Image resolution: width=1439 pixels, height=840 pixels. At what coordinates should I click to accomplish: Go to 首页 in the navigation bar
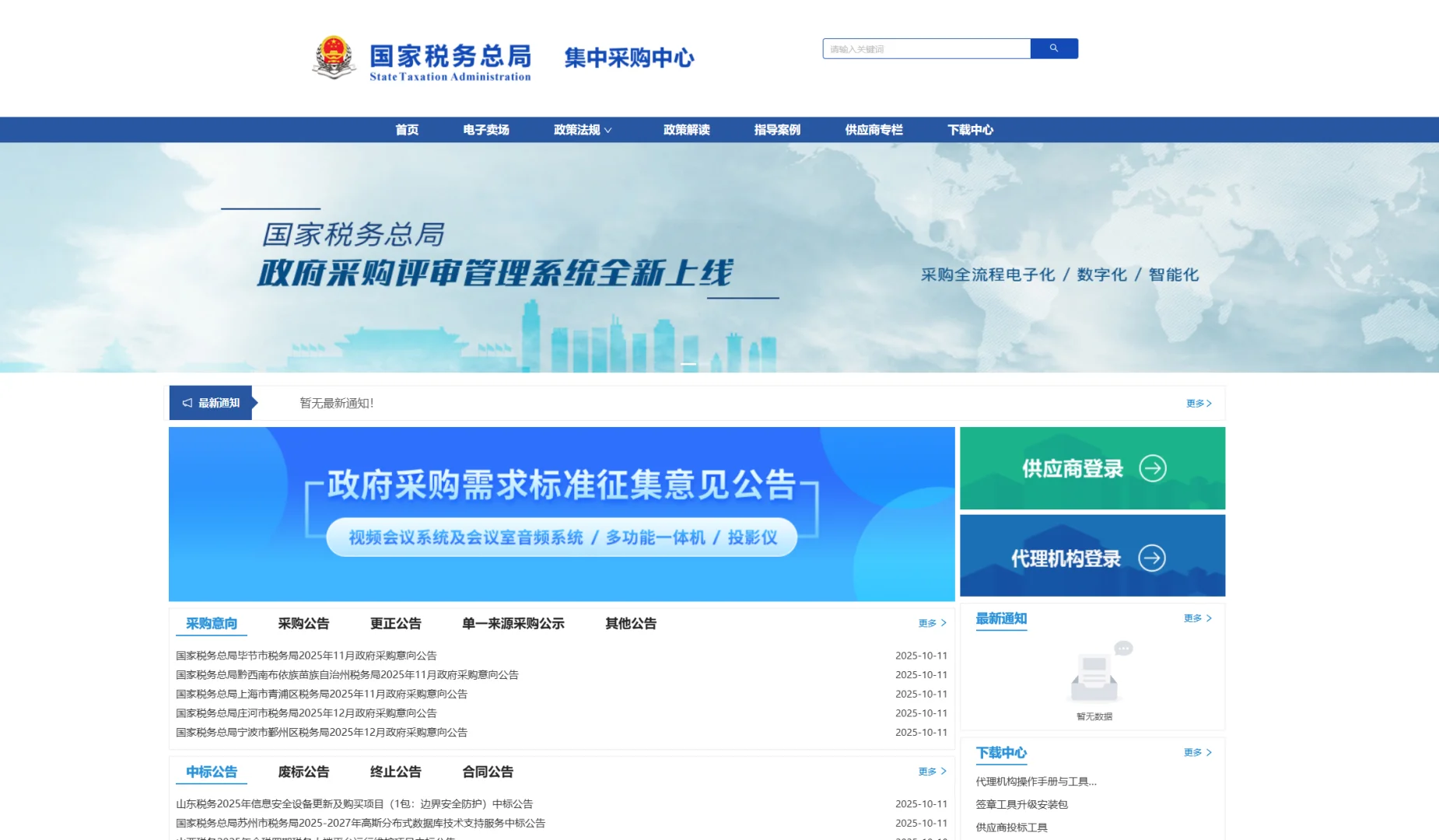407,130
